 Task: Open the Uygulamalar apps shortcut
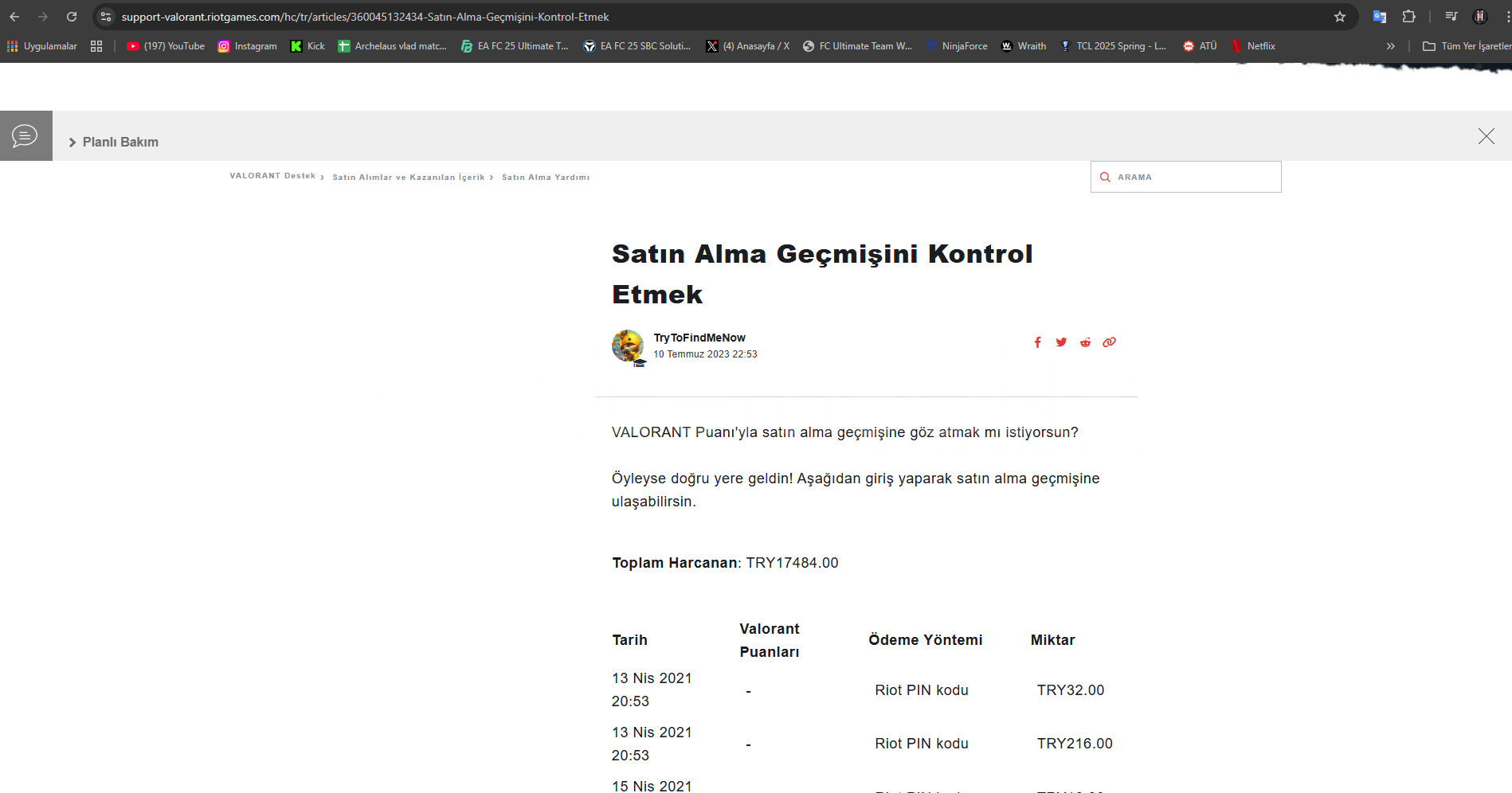click(42, 46)
